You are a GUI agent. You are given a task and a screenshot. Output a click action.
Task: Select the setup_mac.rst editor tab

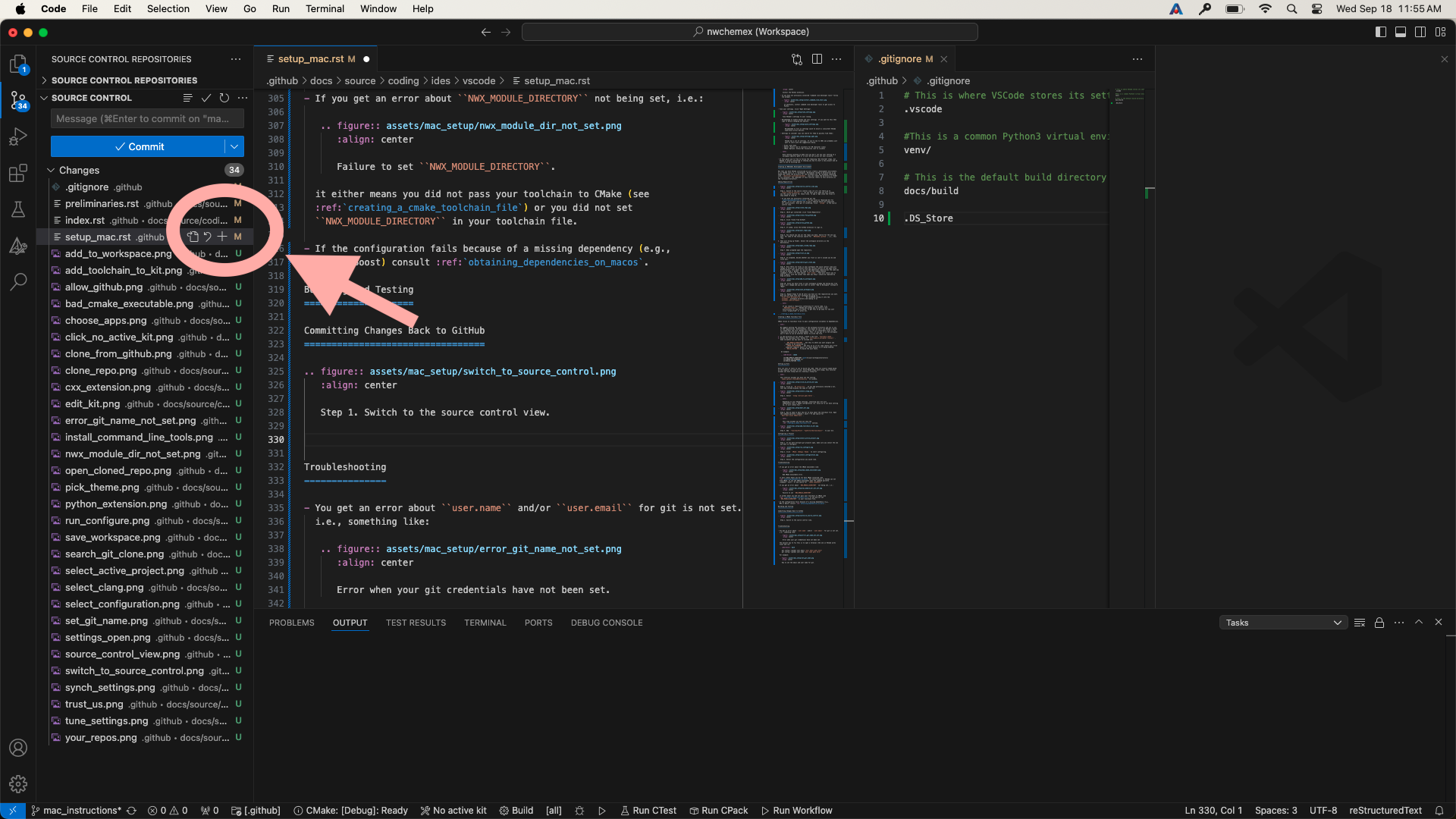[x=315, y=59]
